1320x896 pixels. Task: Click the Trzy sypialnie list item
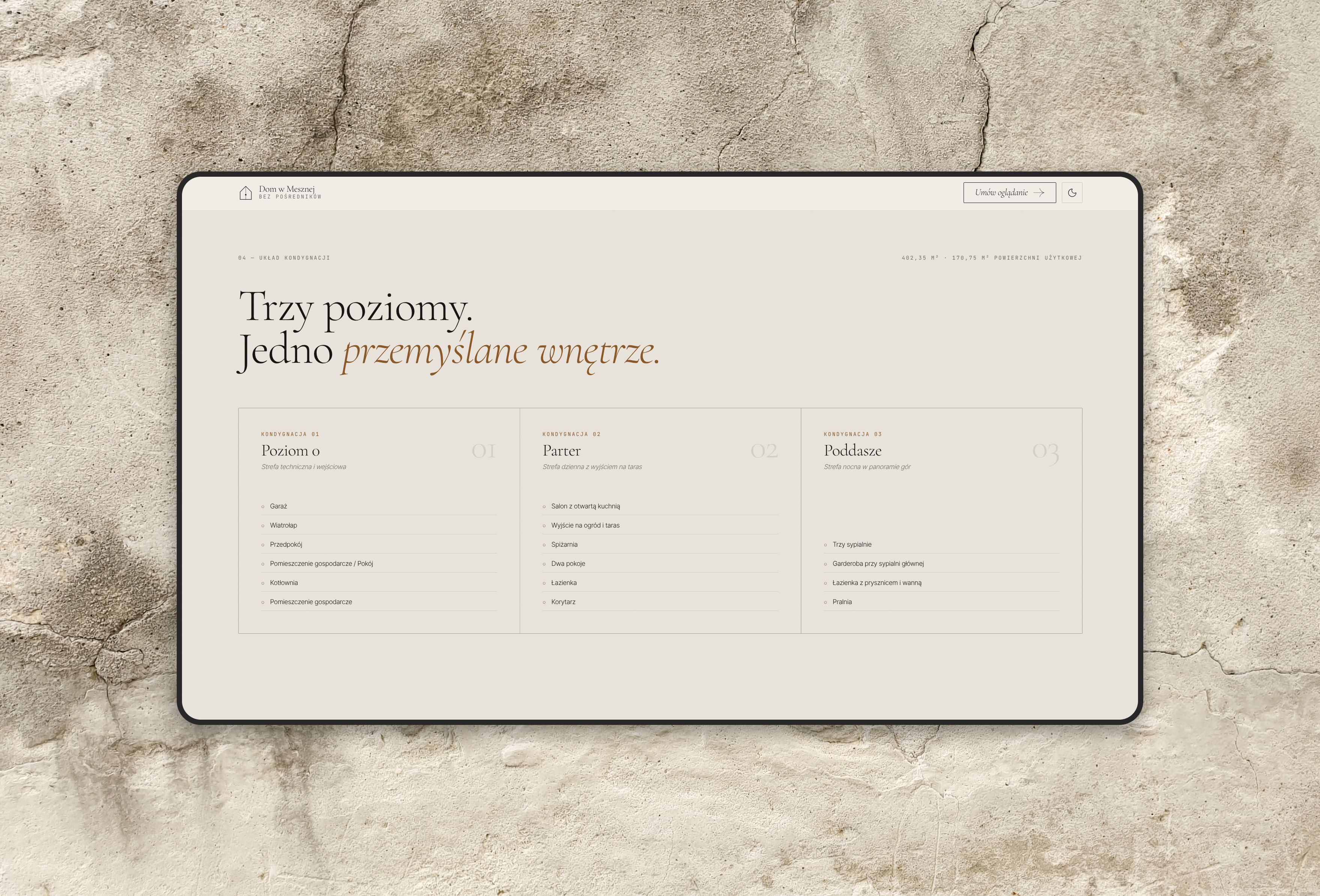(941, 544)
